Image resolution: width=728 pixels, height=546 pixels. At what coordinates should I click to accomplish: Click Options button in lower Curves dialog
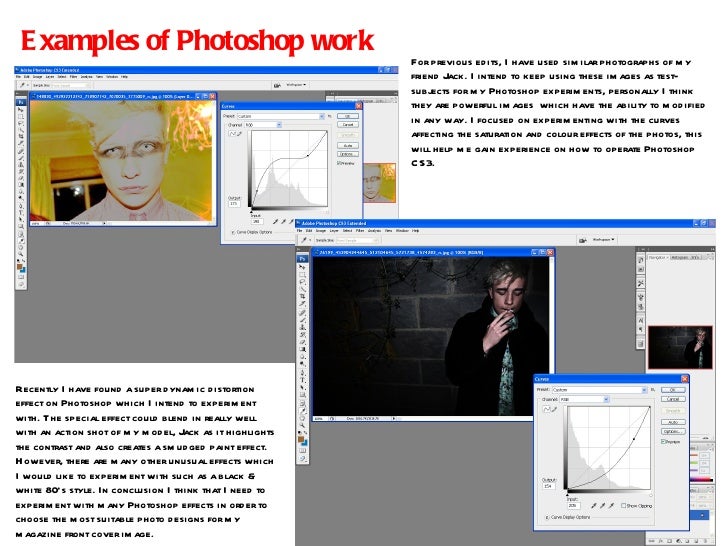click(673, 431)
